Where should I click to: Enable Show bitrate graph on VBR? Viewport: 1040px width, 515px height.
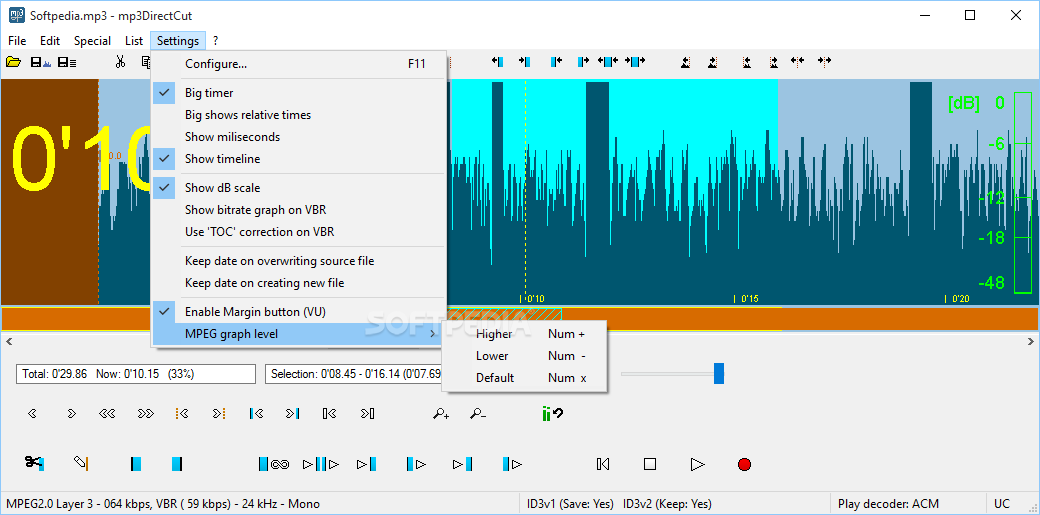[299, 210]
